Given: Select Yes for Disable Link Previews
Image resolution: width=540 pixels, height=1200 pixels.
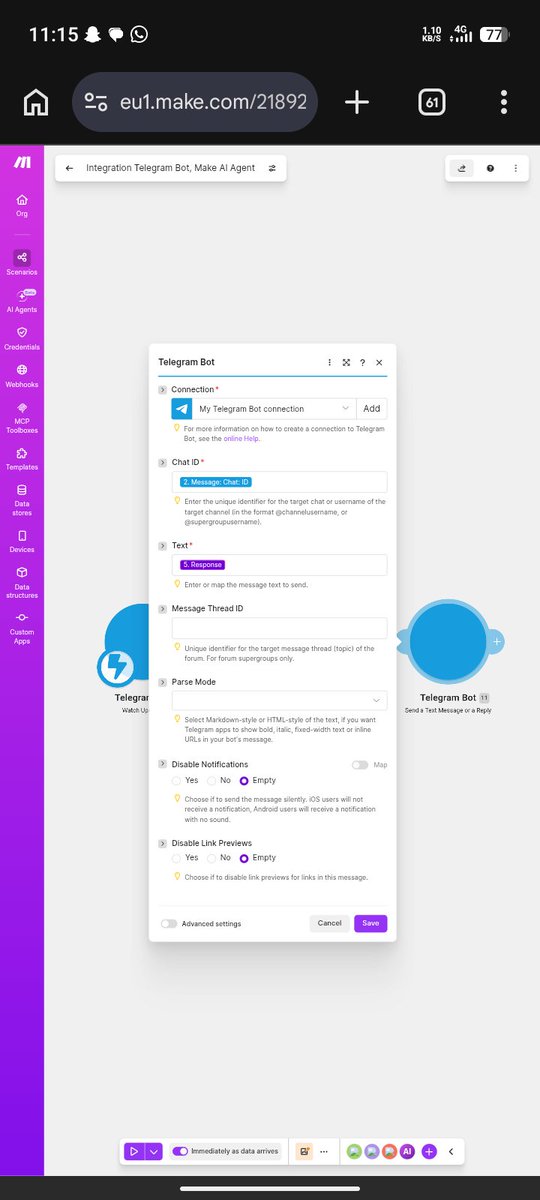Looking at the screenshot, I should coord(177,858).
